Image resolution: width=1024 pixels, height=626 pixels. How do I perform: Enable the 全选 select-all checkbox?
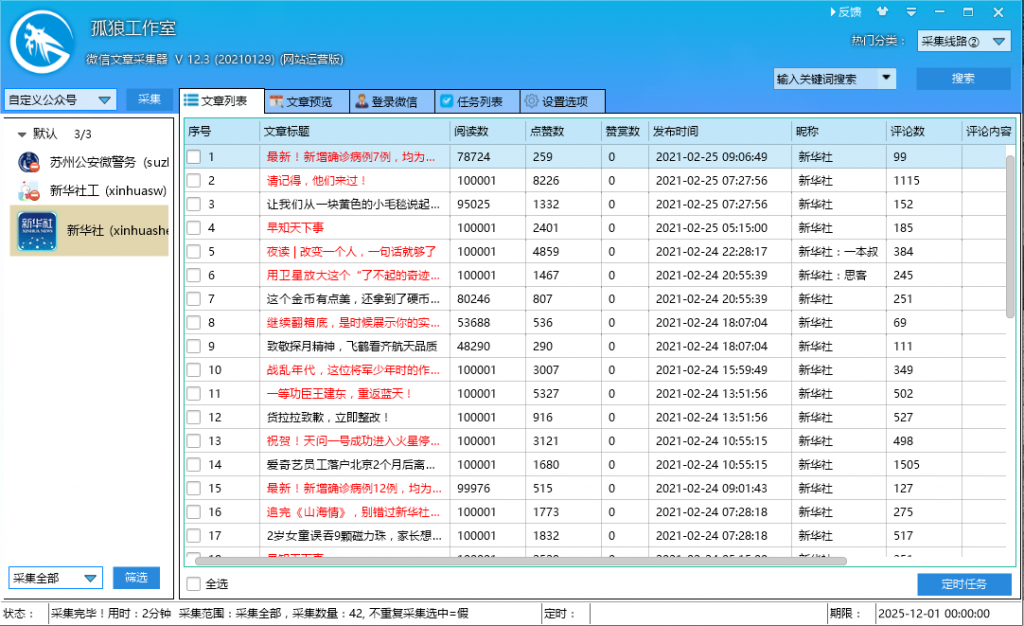tap(194, 584)
